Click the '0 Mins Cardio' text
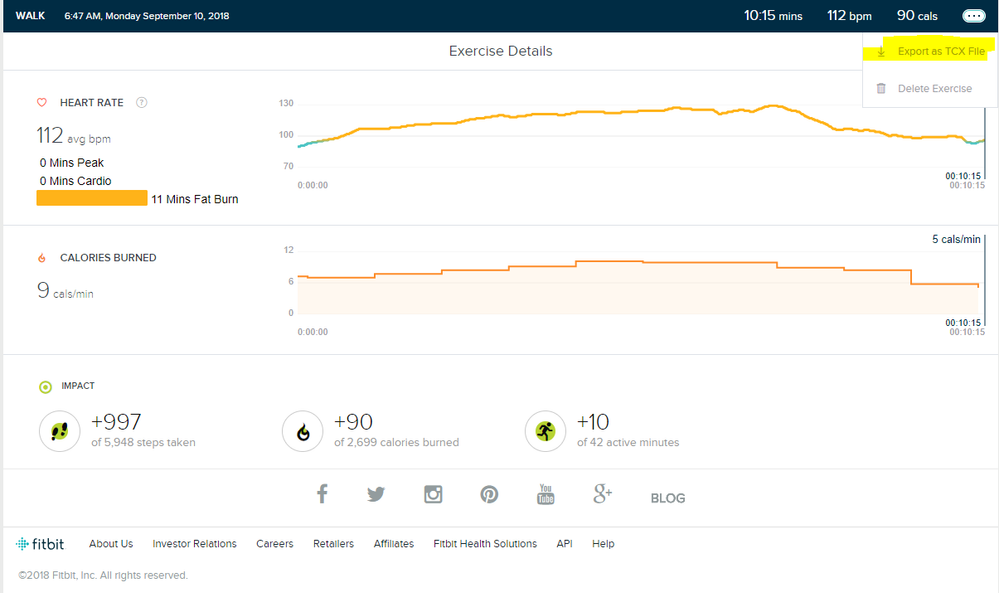Image resolution: width=999 pixels, height=593 pixels. pyautogui.click(x=75, y=182)
